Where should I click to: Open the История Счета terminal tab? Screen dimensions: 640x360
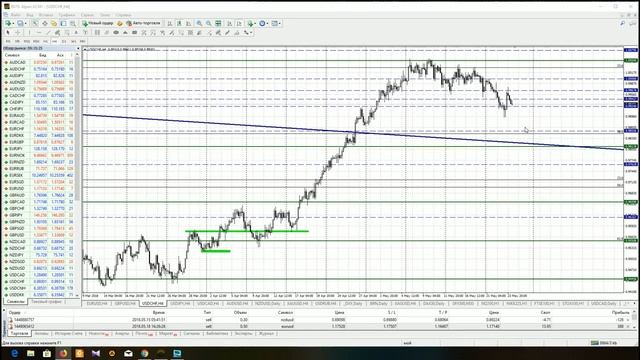pyautogui.click(x=69, y=333)
